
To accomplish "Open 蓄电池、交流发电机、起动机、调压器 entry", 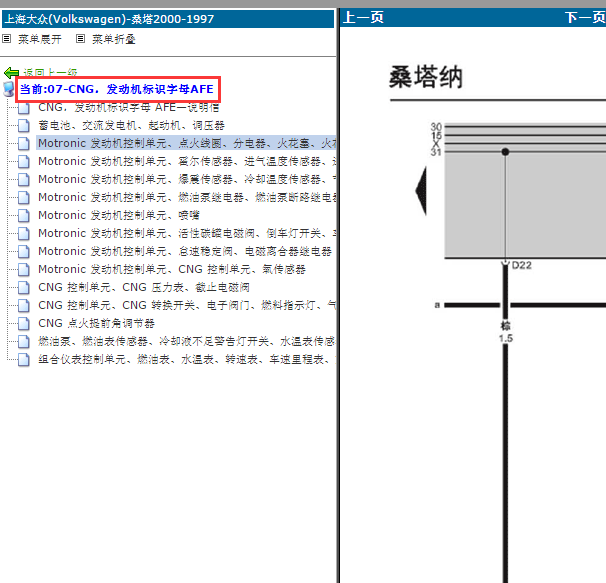I will coord(131,125).
